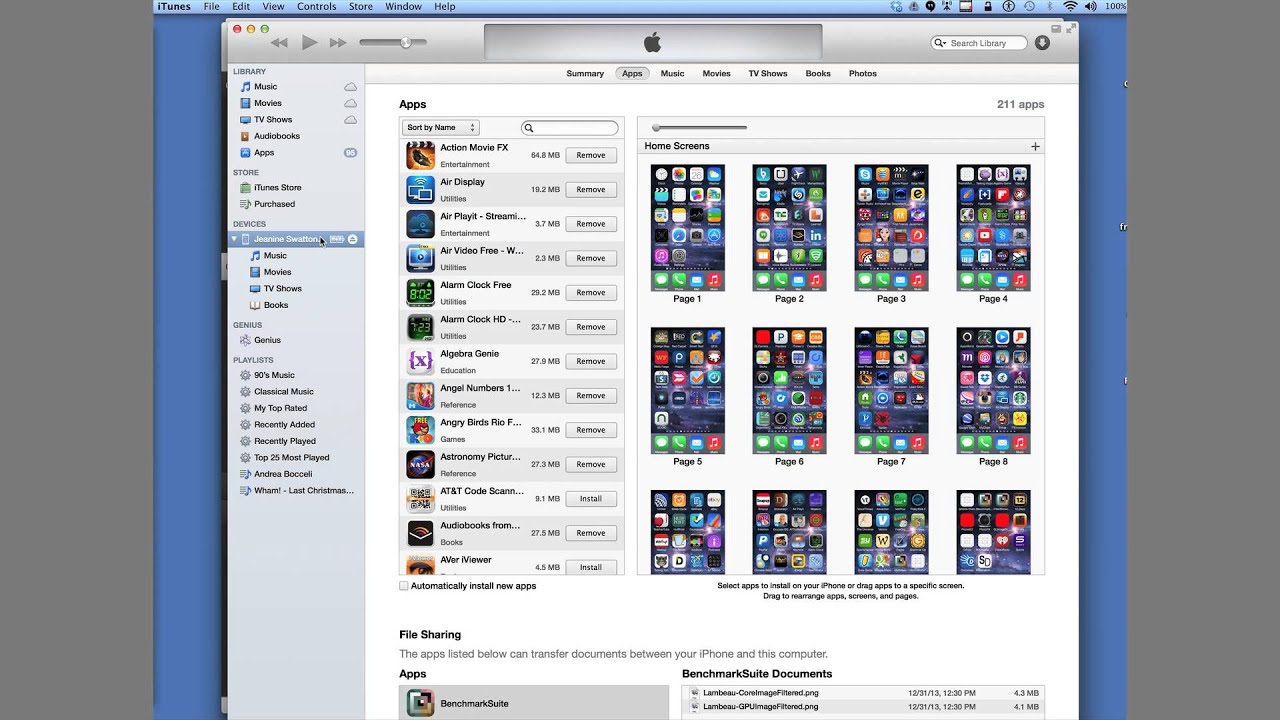Select Lambeau-GPUImageFiltered.png document
The width and height of the screenshot is (1280, 720).
coord(864,707)
